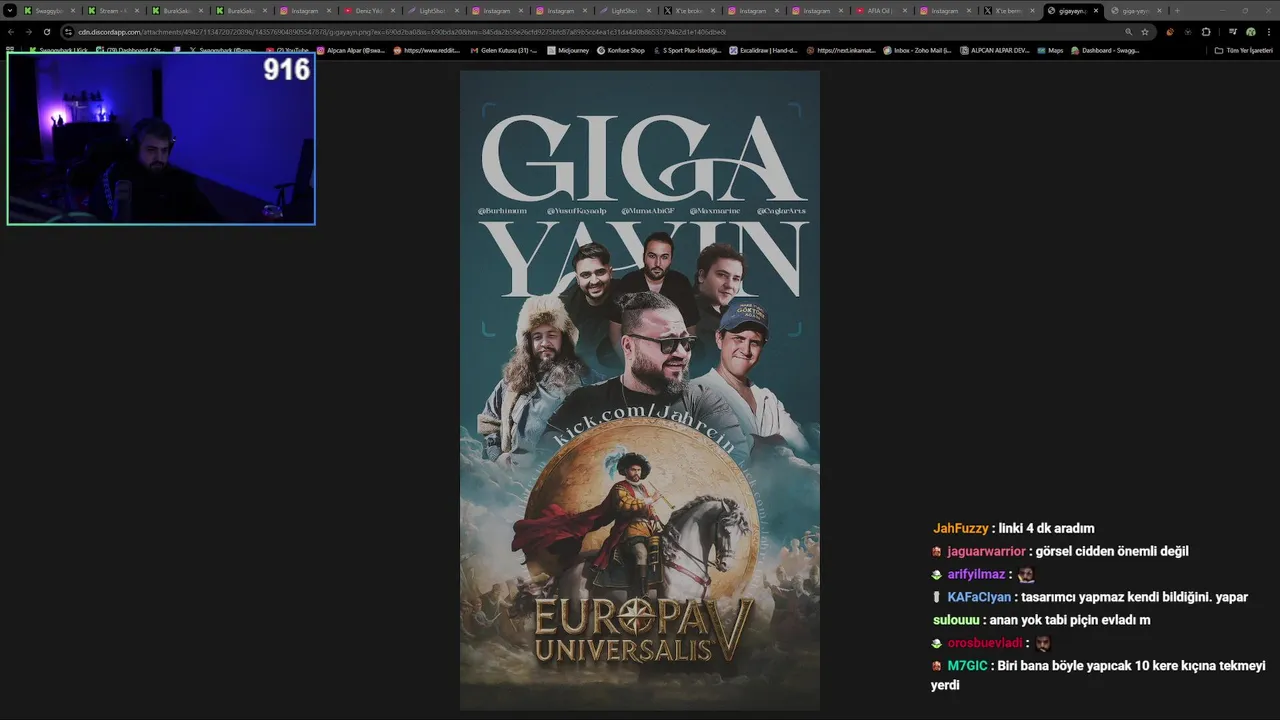Open the S Sport Plus bookmark
This screenshot has width=1280, height=720.
(687, 50)
